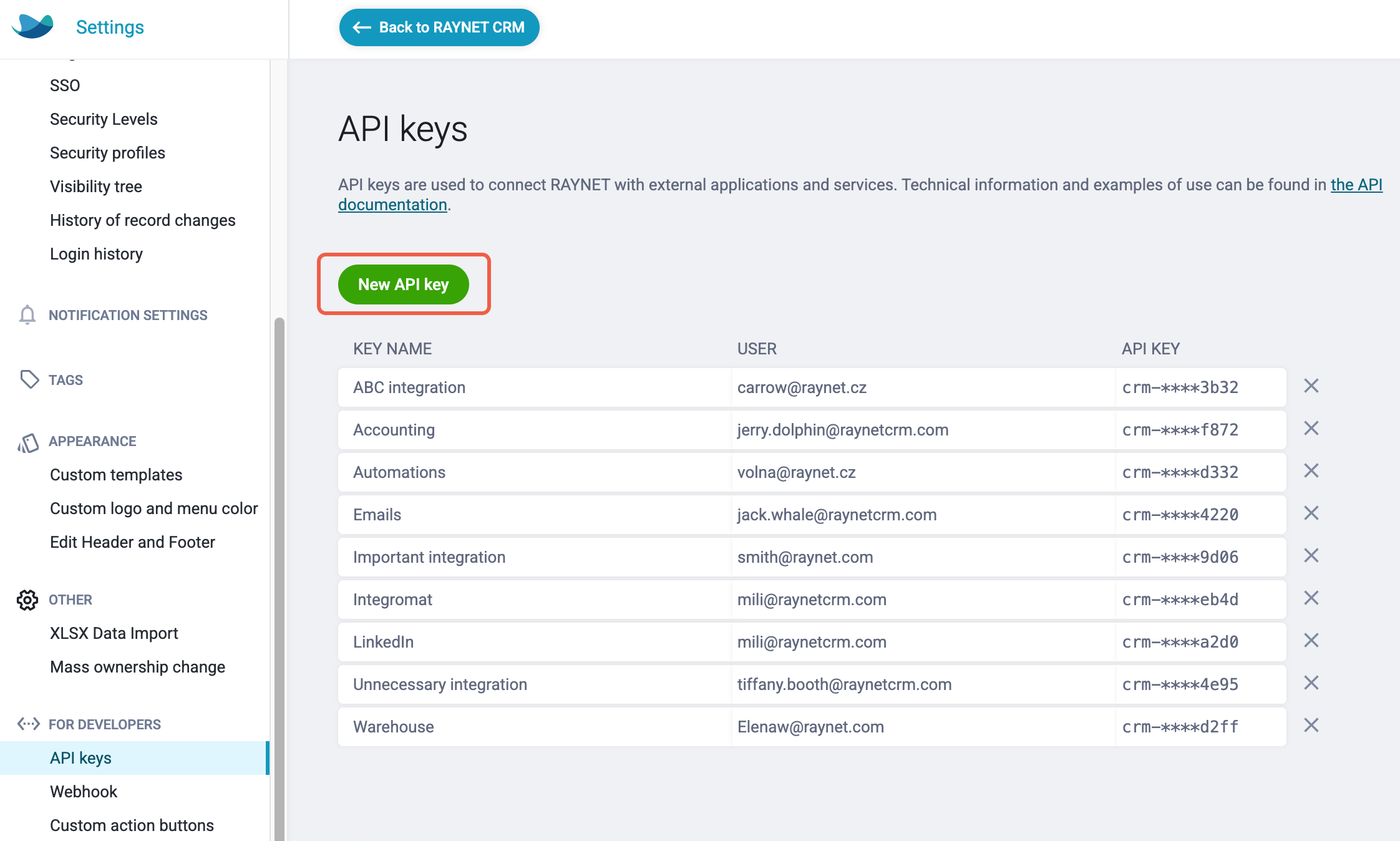Delete the ABC integration API key
The image size is (1400, 841).
click(x=1311, y=386)
